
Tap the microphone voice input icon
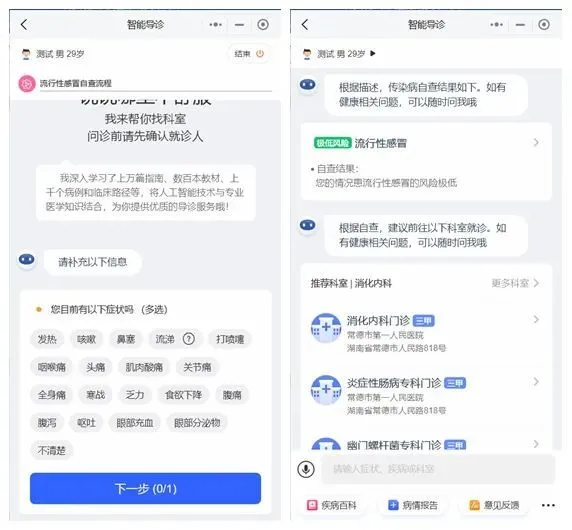pyautogui.click(x=306, y=469)
